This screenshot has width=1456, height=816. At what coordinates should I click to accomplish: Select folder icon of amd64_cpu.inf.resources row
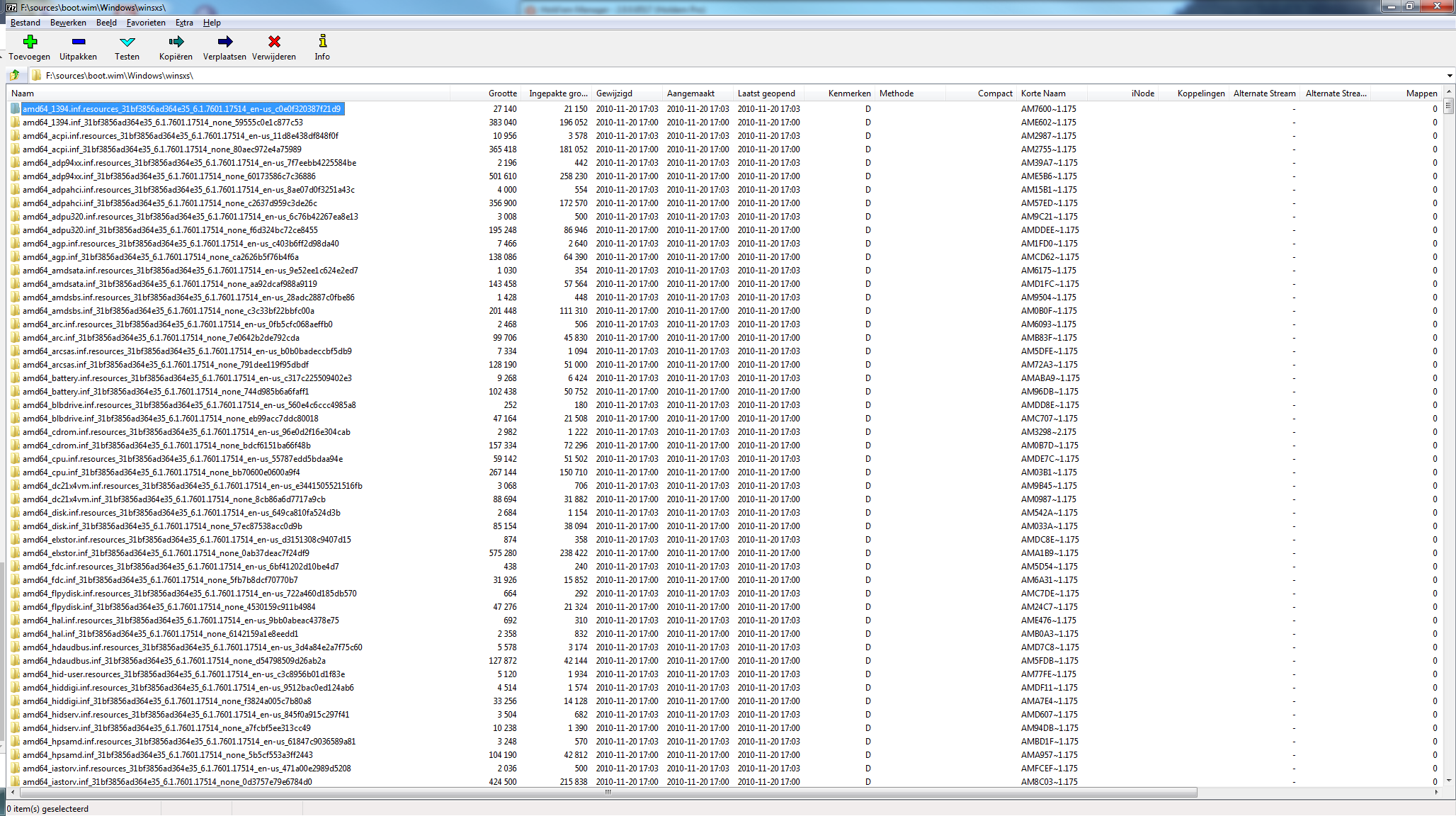click(15, 459)
